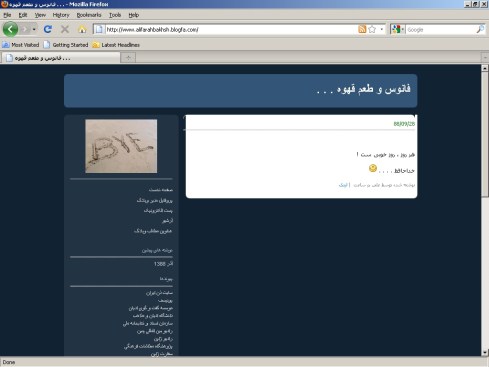Go back with the green Back arrow

pyautogui.click(x=10, y=29)
